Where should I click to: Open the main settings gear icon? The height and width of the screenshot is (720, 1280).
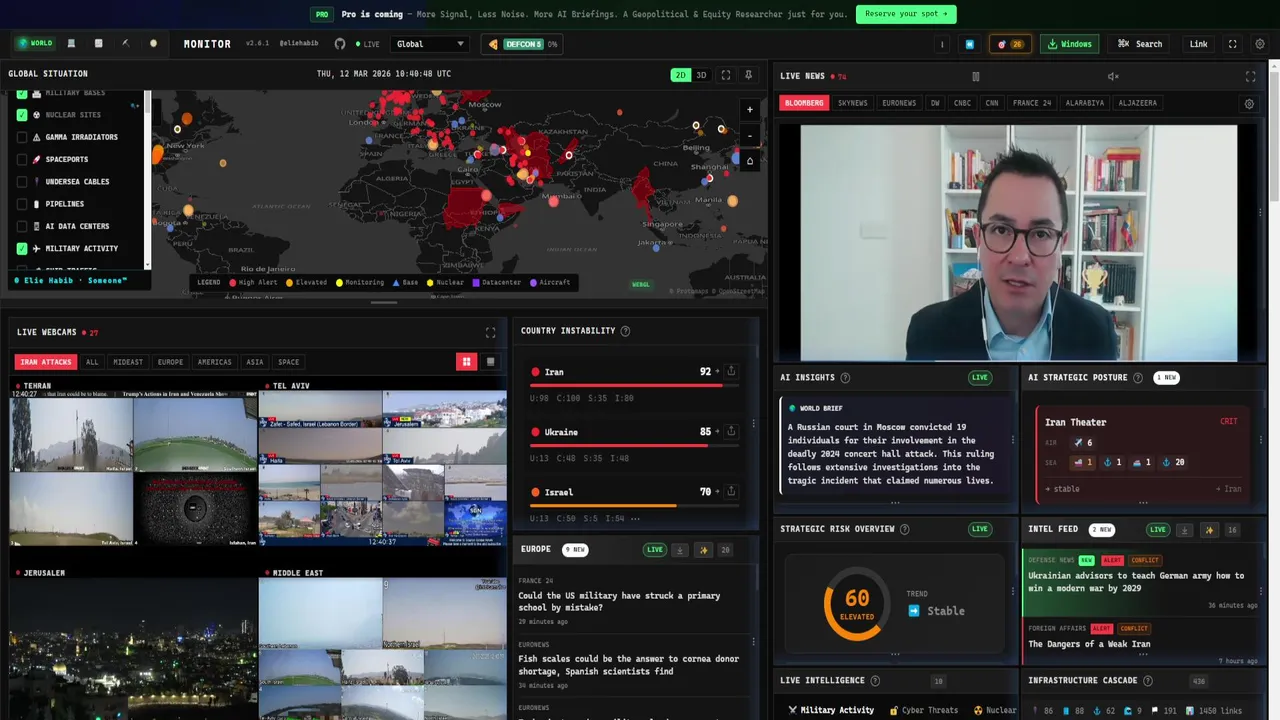[x=1260, y=44]
